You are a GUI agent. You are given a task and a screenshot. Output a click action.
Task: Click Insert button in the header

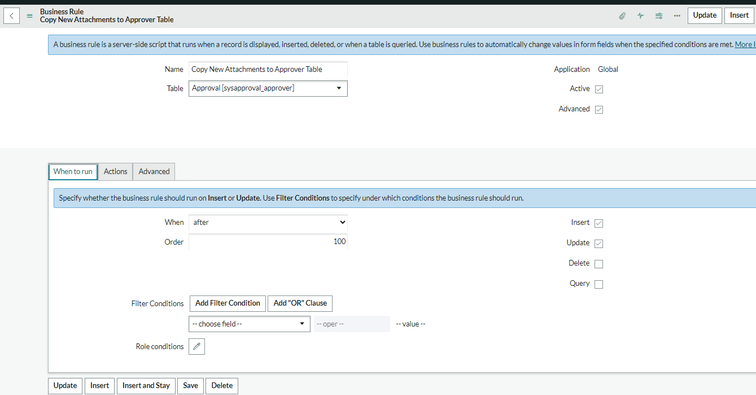739,15
